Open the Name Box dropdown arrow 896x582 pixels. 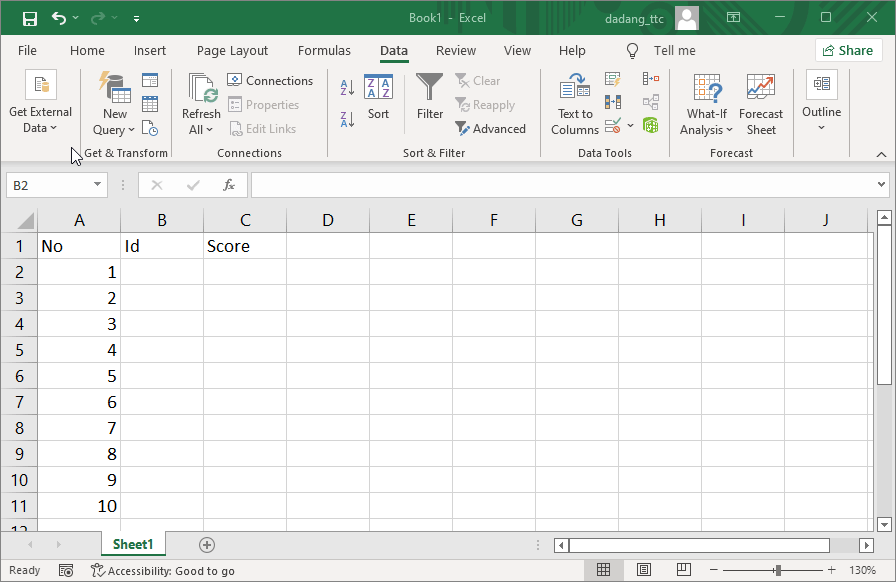pos(96,185)
